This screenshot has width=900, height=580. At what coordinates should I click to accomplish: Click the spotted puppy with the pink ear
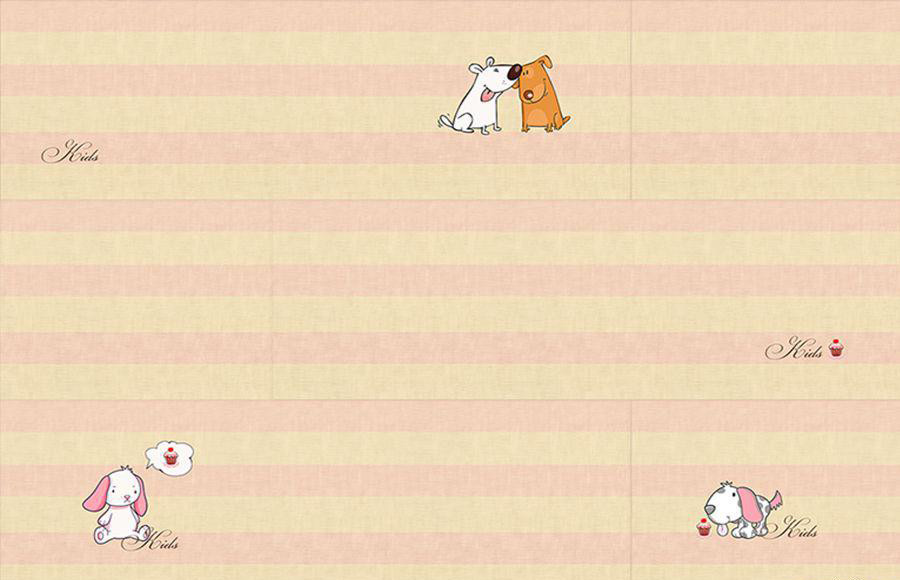[x=742, y=510]
